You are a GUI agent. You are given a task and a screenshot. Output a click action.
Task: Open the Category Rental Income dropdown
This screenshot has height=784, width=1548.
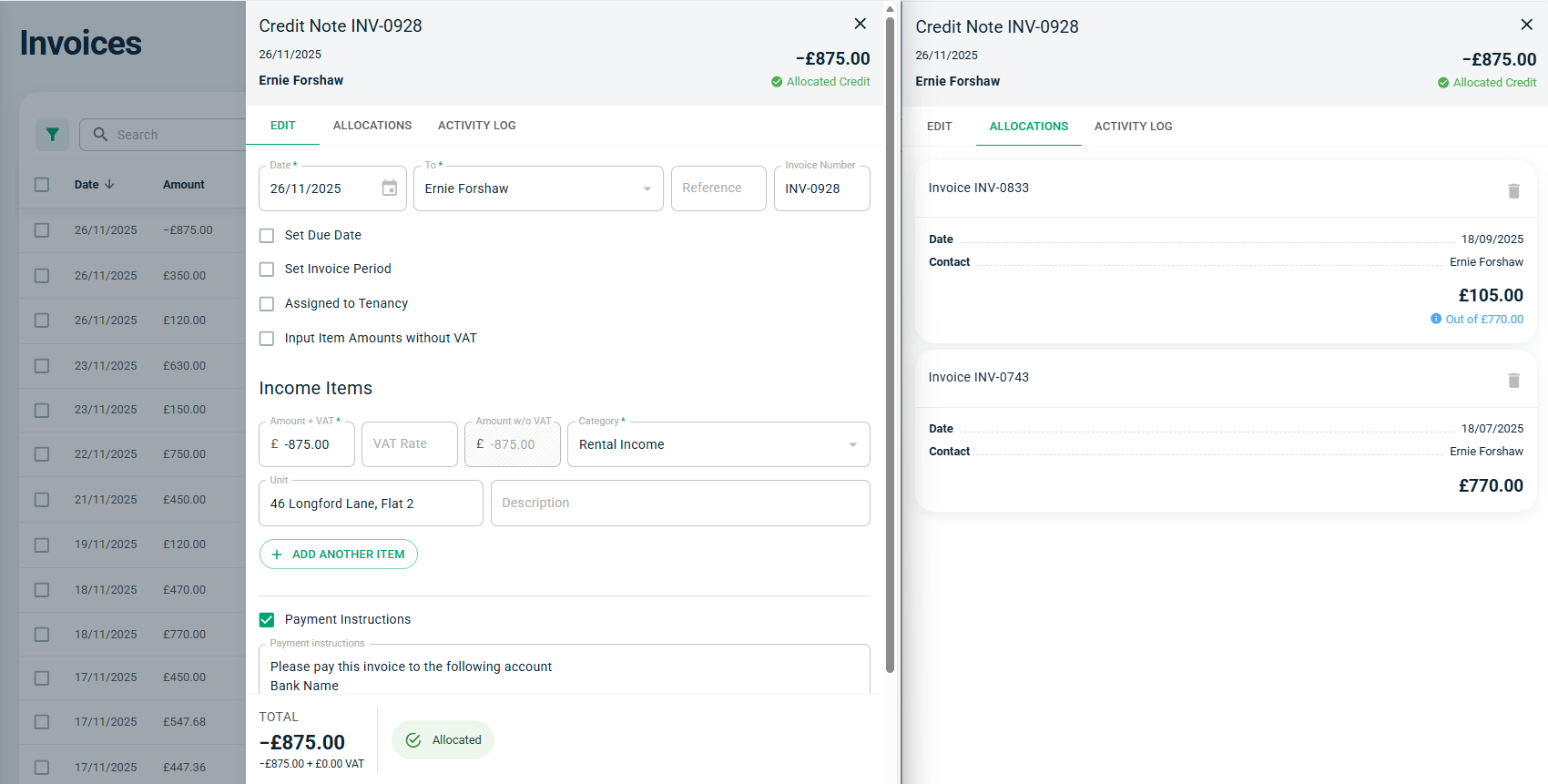[852, 445]
